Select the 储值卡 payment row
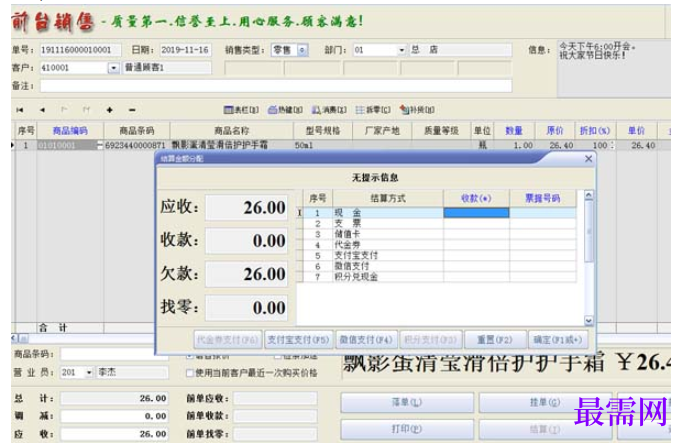The height and width of the screenshot is (443, 686). pos(439,234)
